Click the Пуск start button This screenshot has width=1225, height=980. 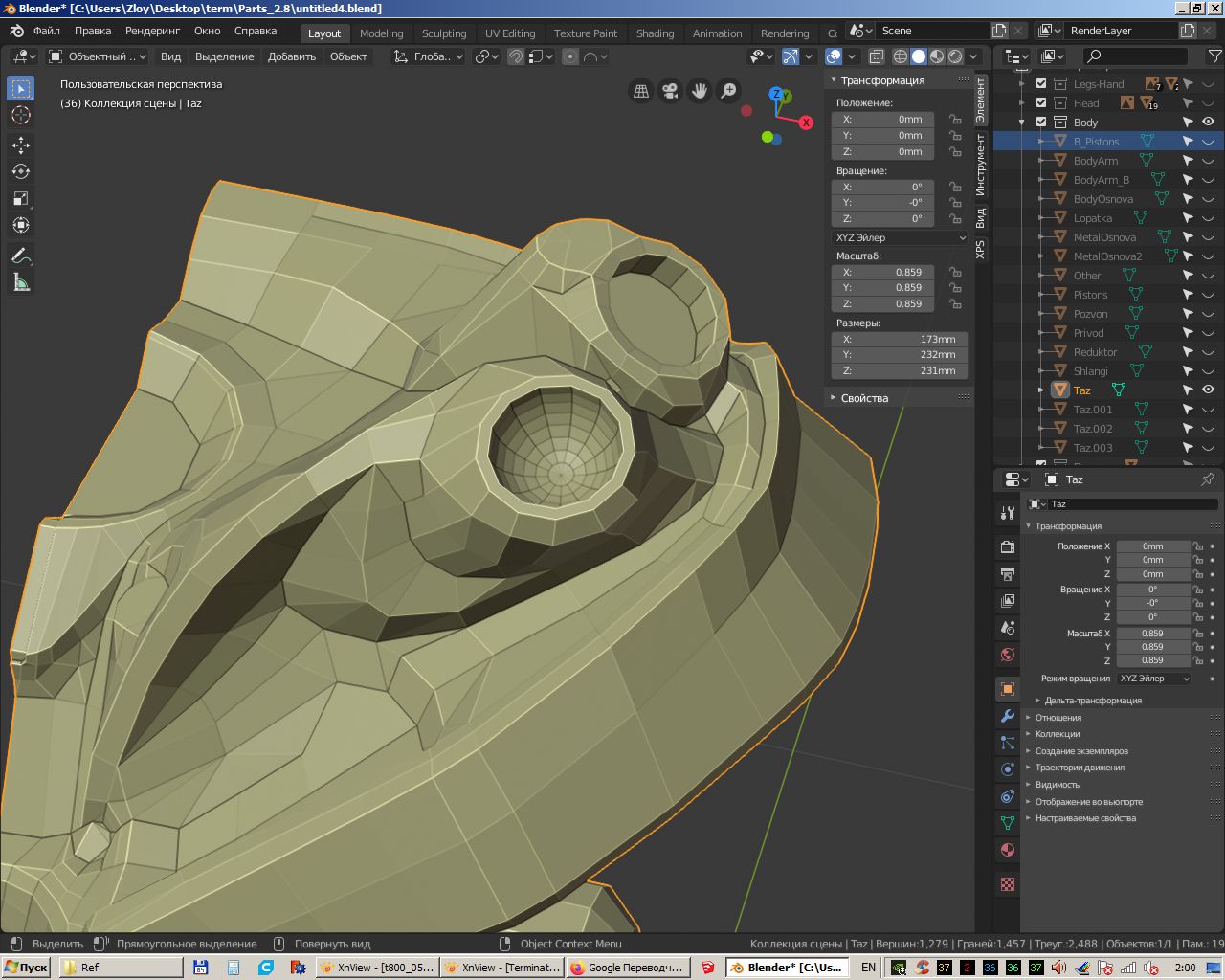(x=26, y=968)
